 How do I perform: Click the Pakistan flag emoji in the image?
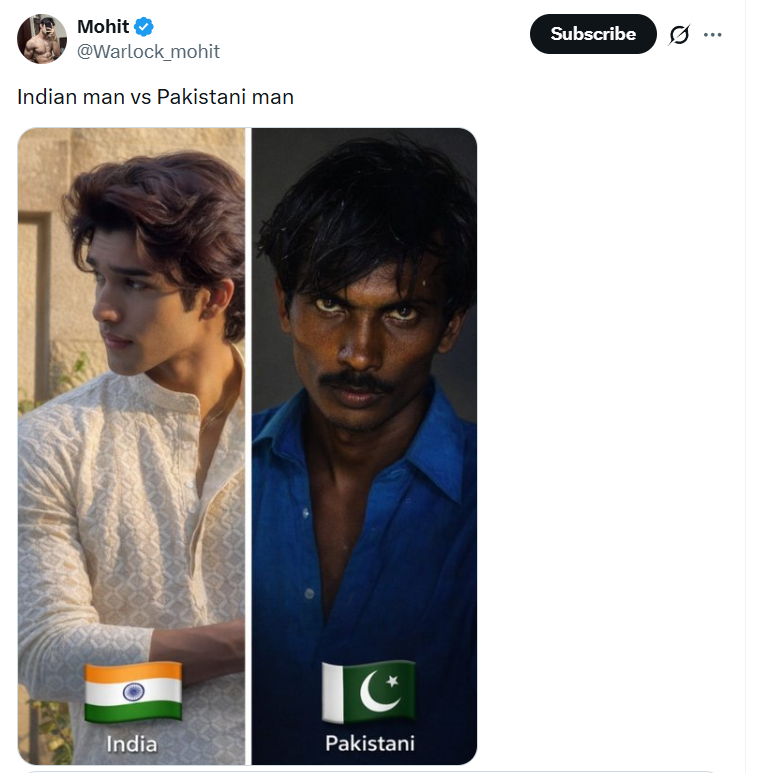coord(369,691)
